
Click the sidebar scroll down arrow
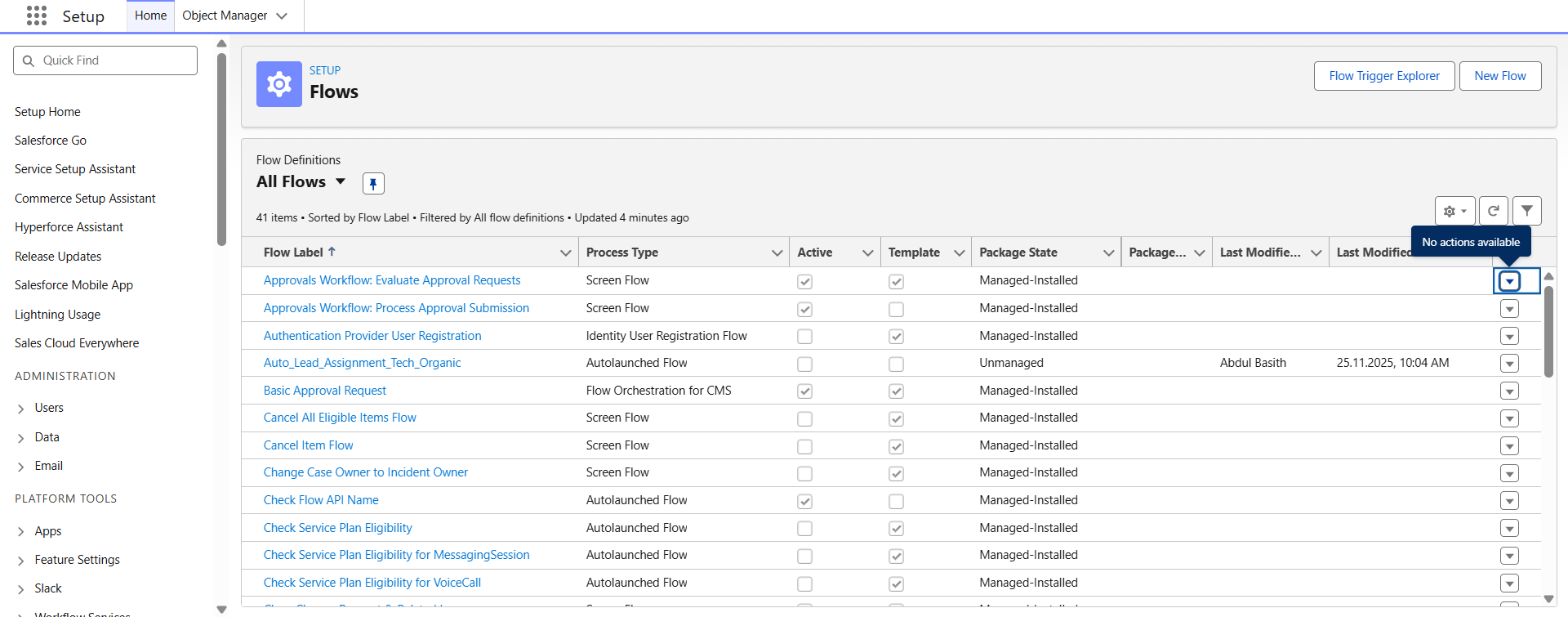(x=221, y=609)
